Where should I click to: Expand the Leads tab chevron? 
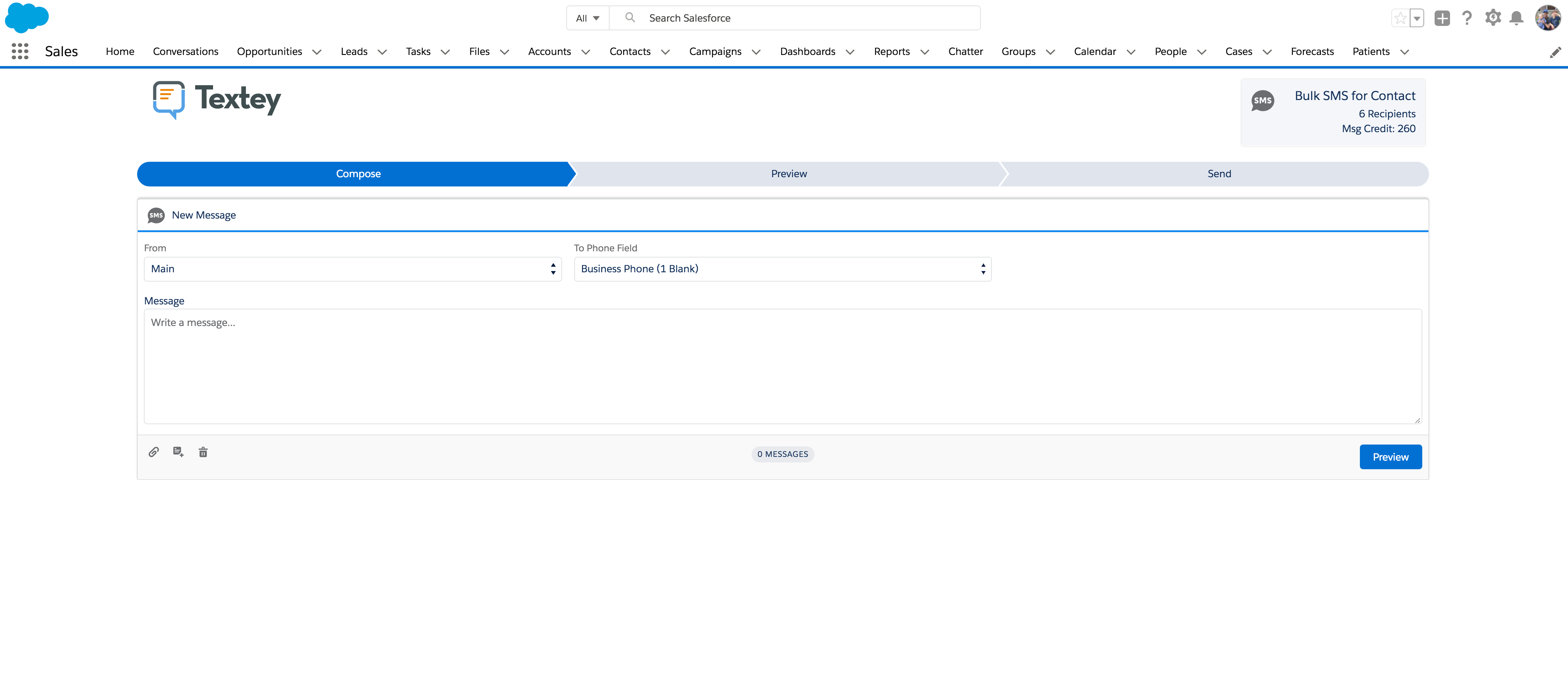click(382, 52)
